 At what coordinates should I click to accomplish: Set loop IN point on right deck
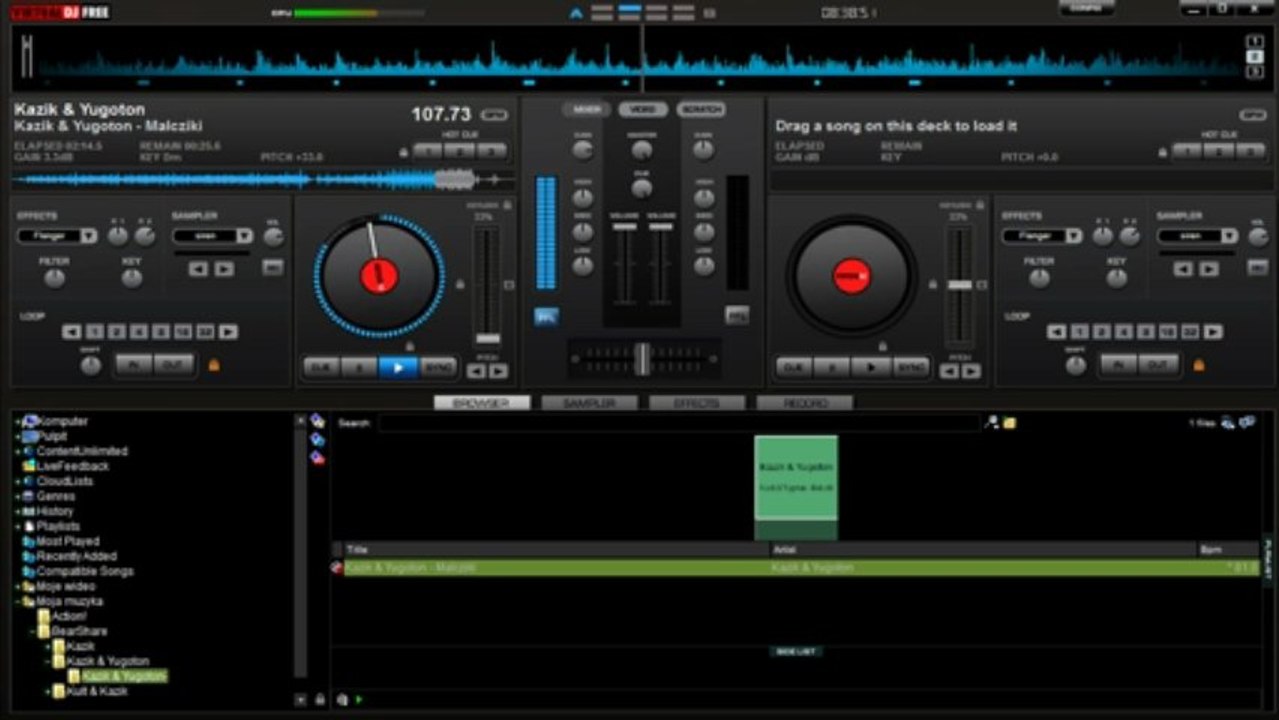[1118, 365]
